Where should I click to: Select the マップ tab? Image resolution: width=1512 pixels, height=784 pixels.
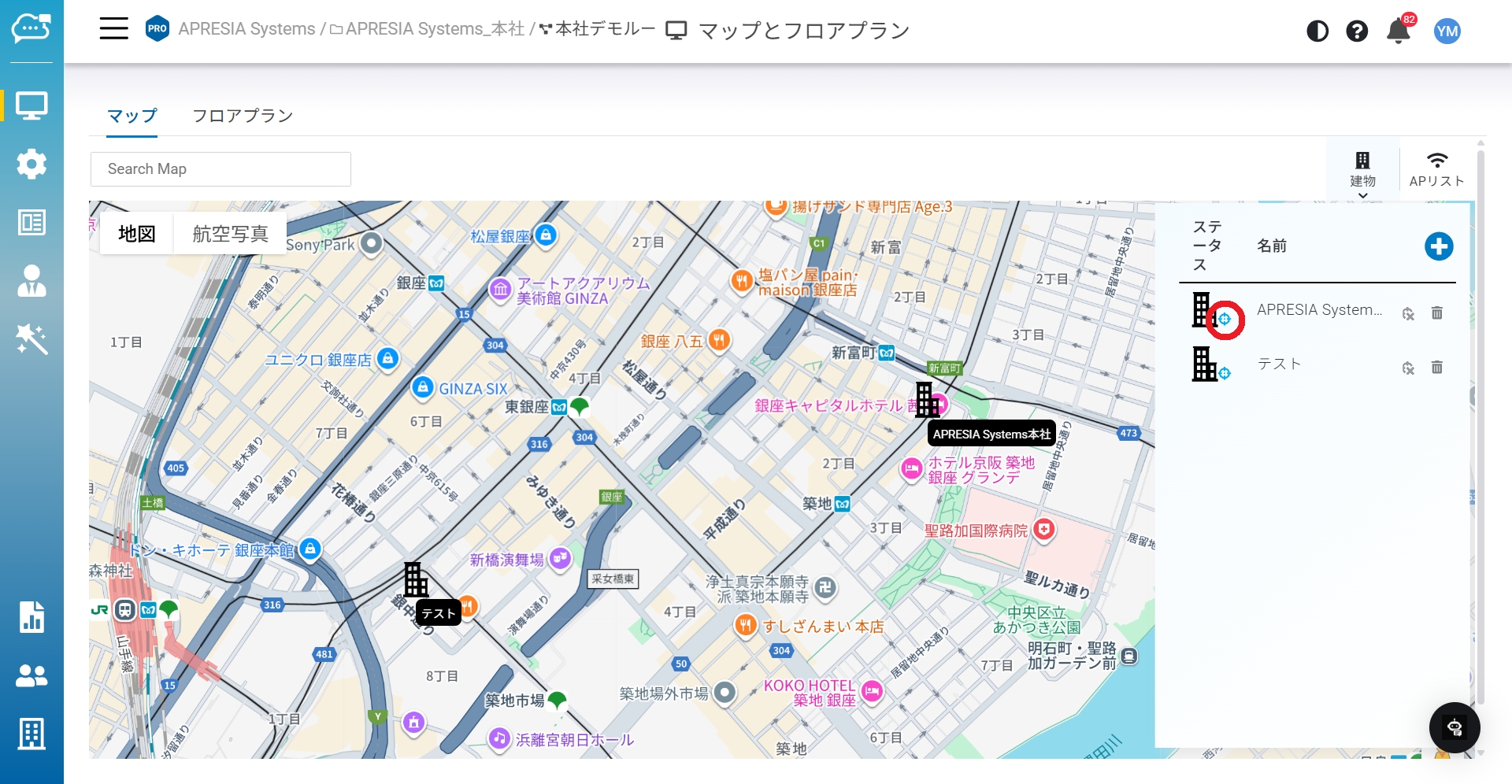click(x=132, y=116)
